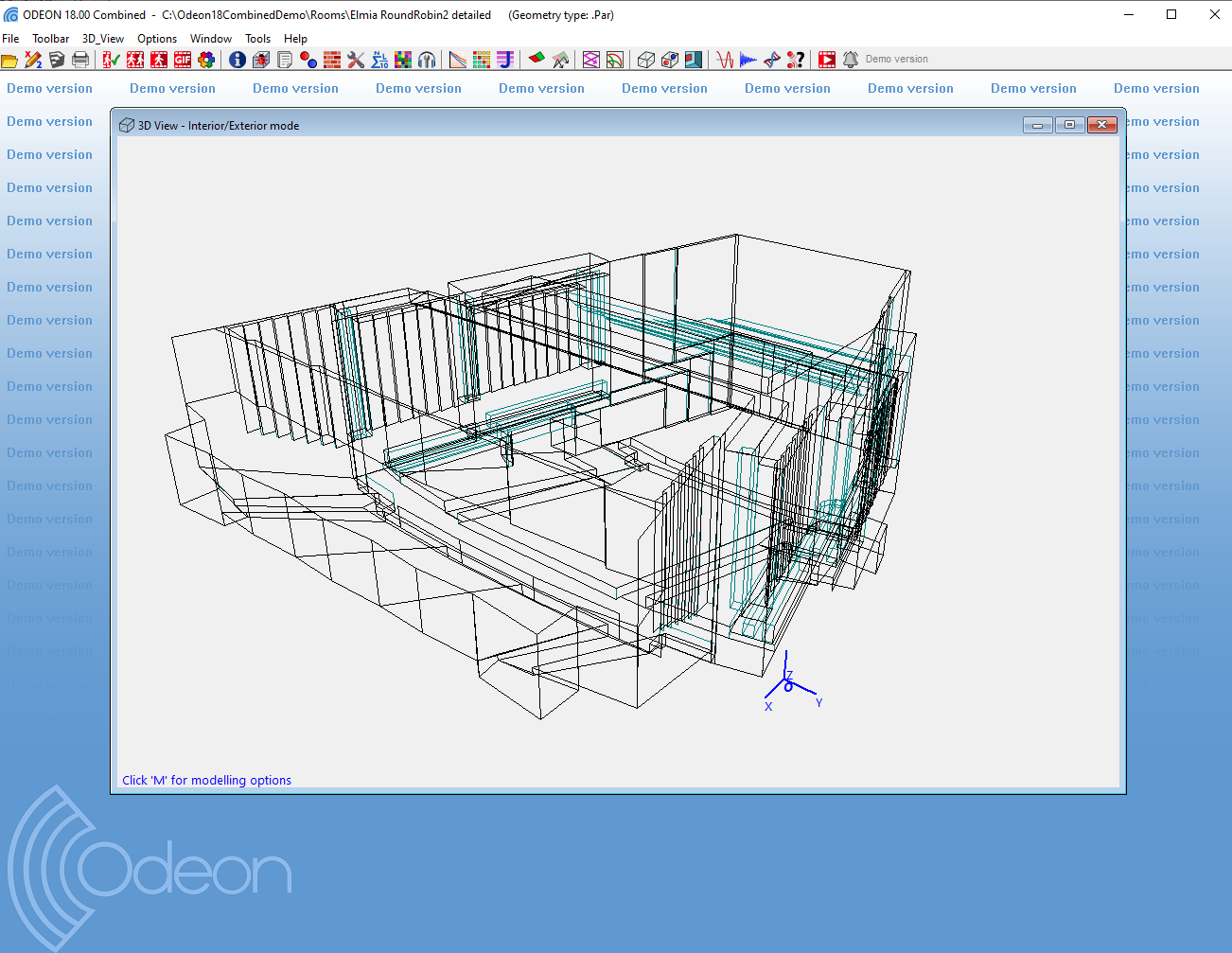Open the materials list brick icon
The image size is (1232, 953).
[331, 59]
